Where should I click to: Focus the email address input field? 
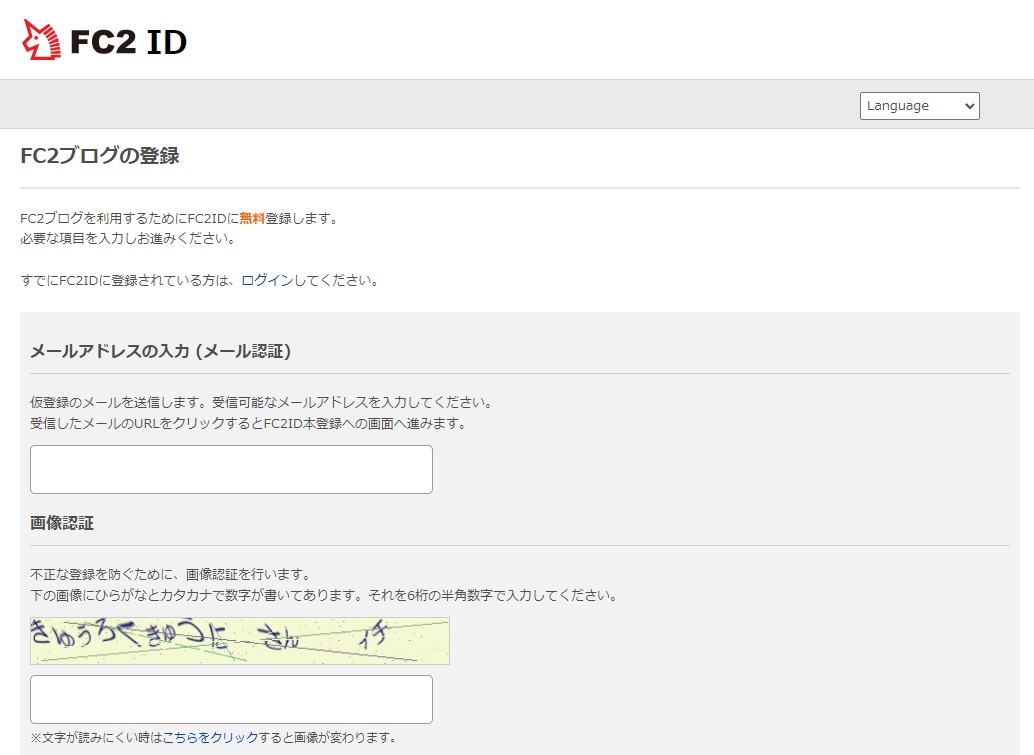coord(231,469)
